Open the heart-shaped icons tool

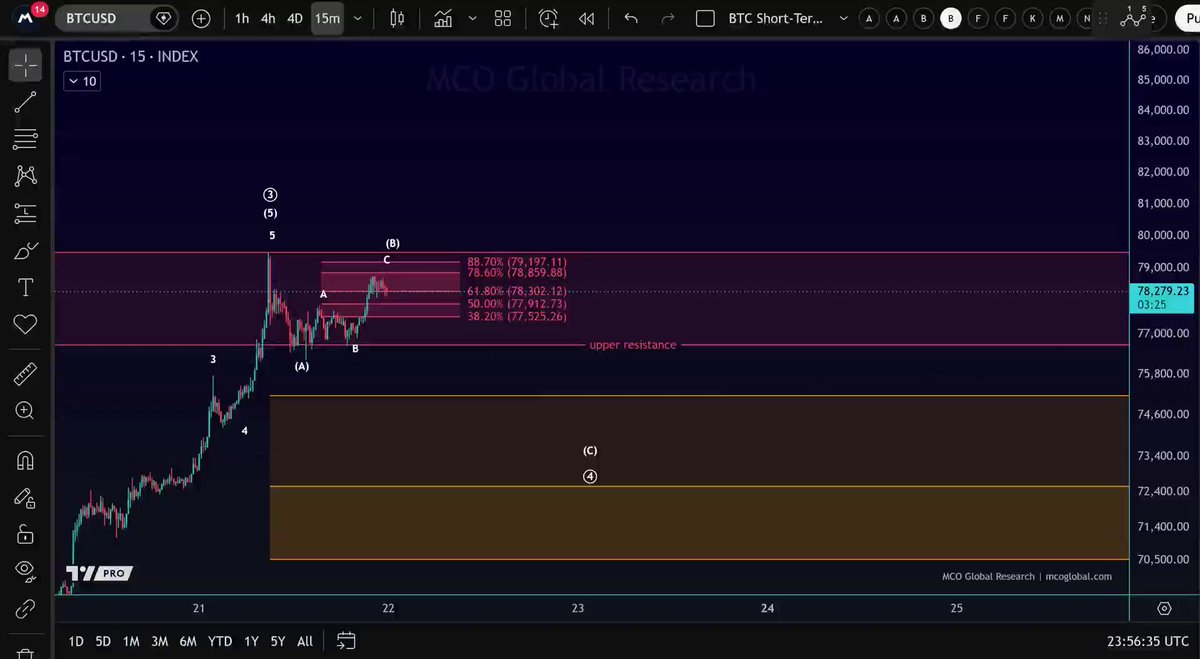25,324
